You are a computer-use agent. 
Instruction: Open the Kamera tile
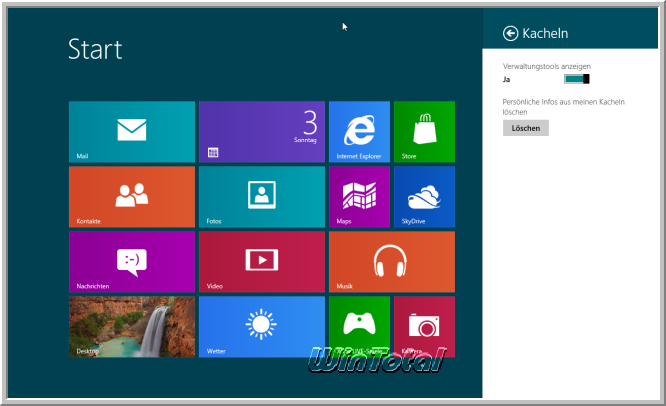pos(424,327)
